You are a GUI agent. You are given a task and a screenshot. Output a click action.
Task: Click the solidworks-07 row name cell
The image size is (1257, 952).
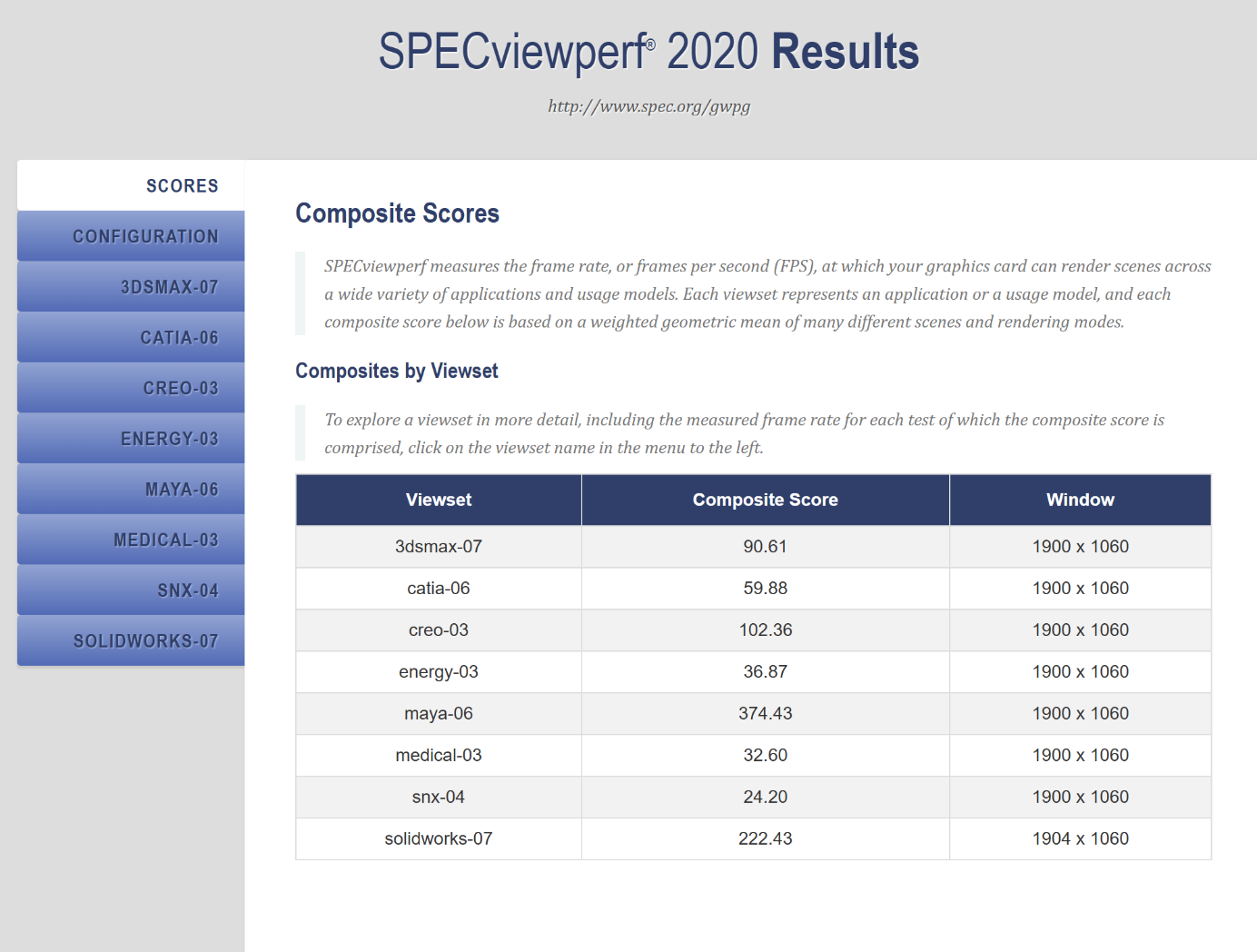[439, 839]
